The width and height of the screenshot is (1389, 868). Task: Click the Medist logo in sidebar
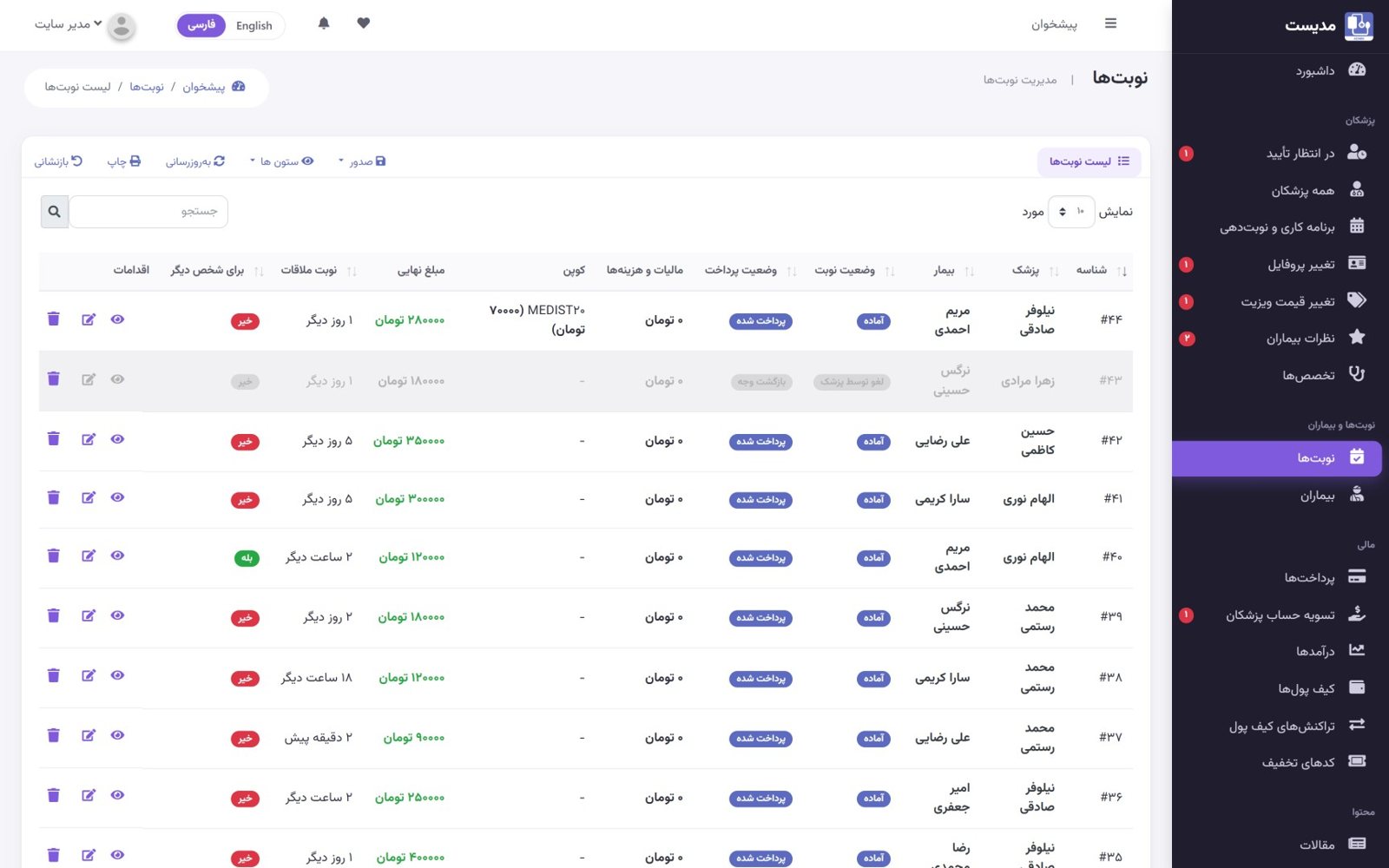click(1359, 26)
